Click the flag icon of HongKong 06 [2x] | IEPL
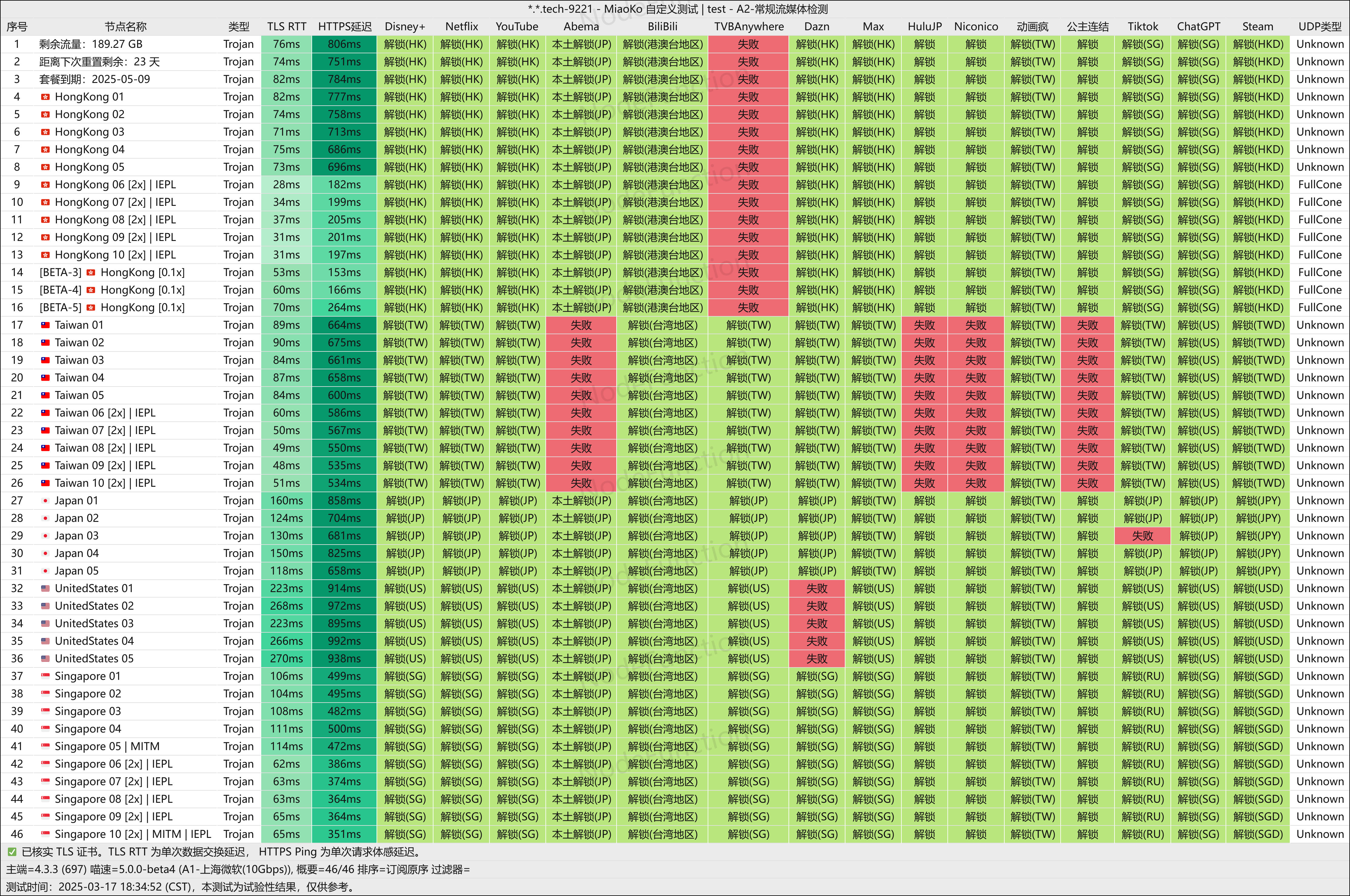 (45, 185)
